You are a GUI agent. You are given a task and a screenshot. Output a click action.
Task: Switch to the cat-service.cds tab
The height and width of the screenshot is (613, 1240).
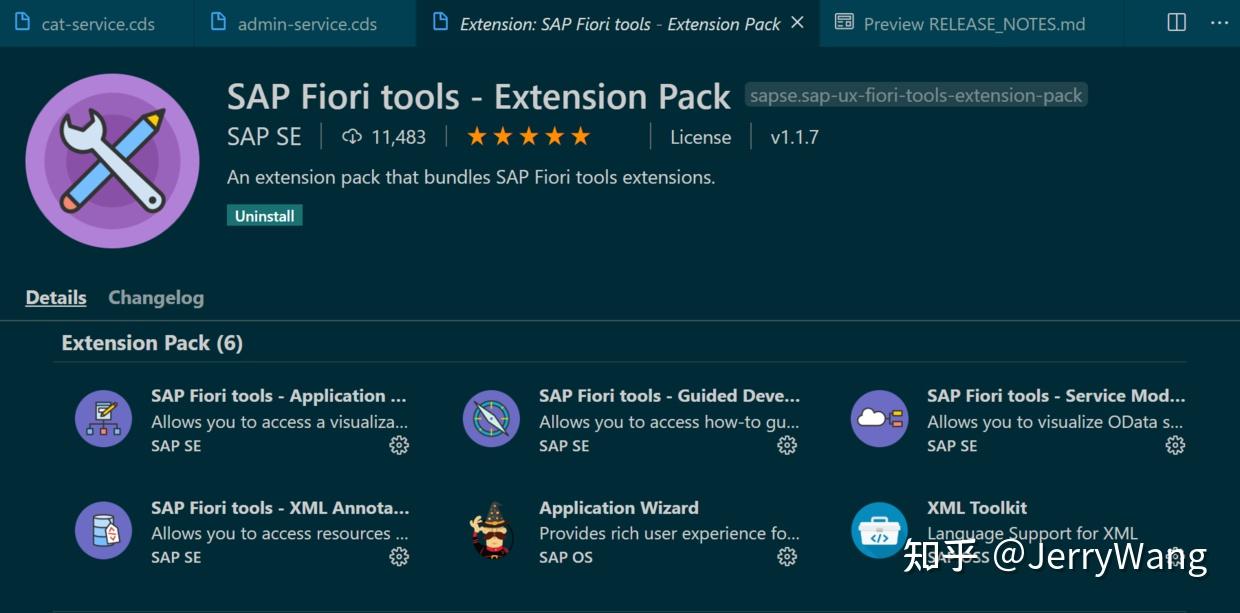coord(97,23)
